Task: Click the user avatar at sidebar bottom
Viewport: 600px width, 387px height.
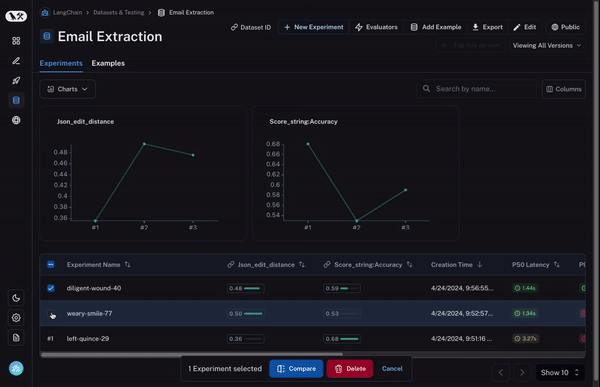Action: point(16,368)
